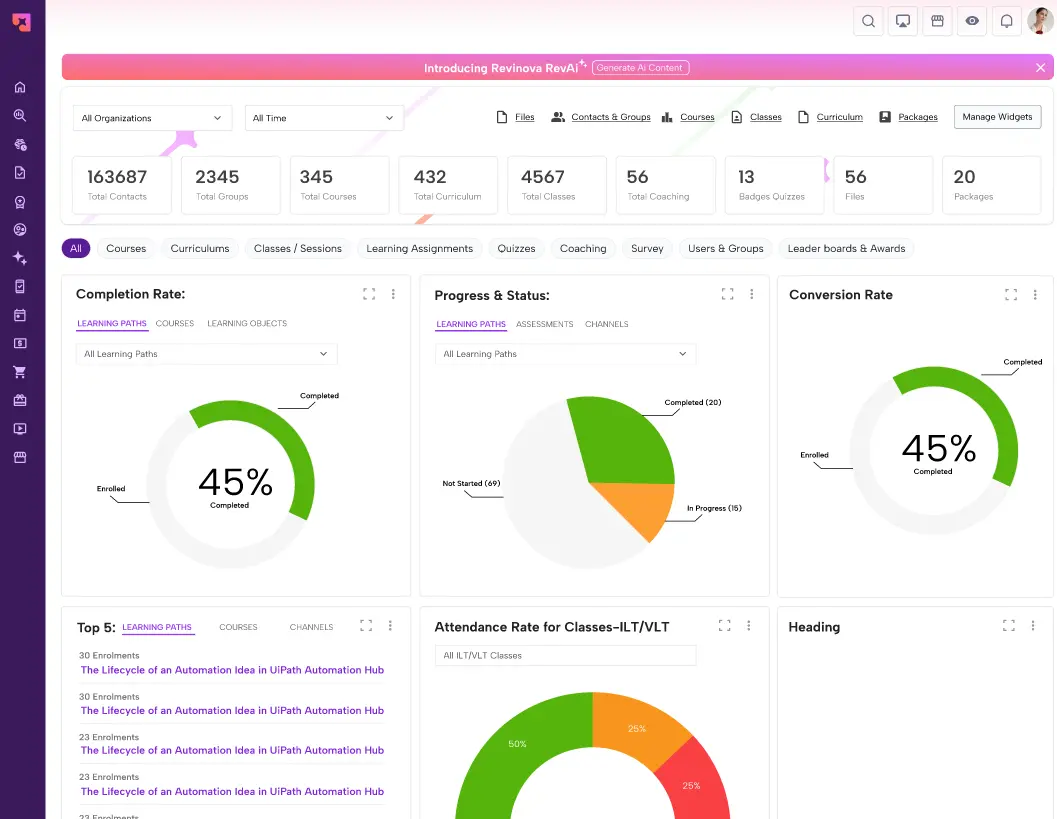Open the storefront icon in top header
1057x819 pixels.
pos(937,21)
